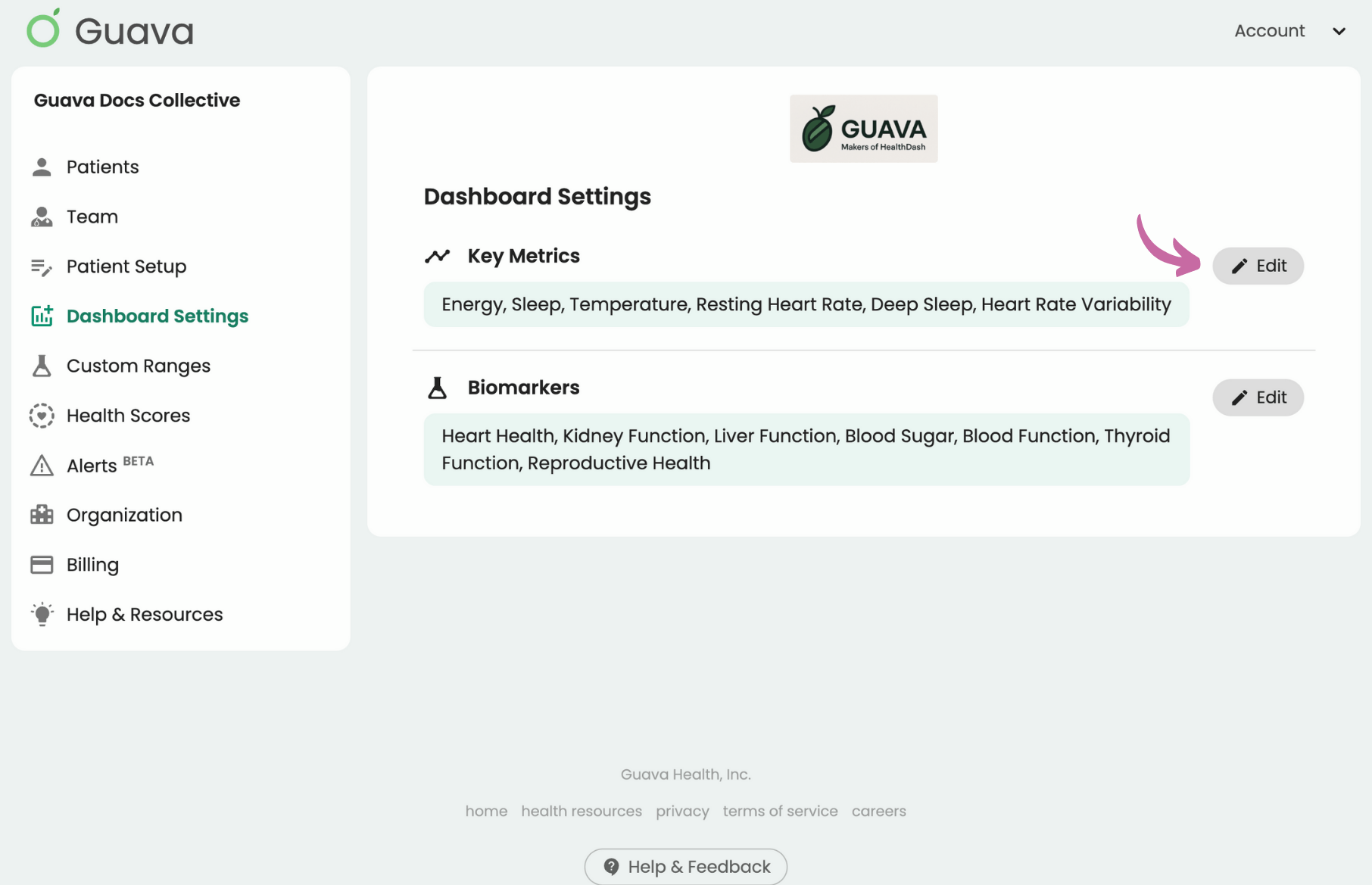Open the careers footer link
The width and height of the screenshot is (1372, 885).
click(878, 811)
